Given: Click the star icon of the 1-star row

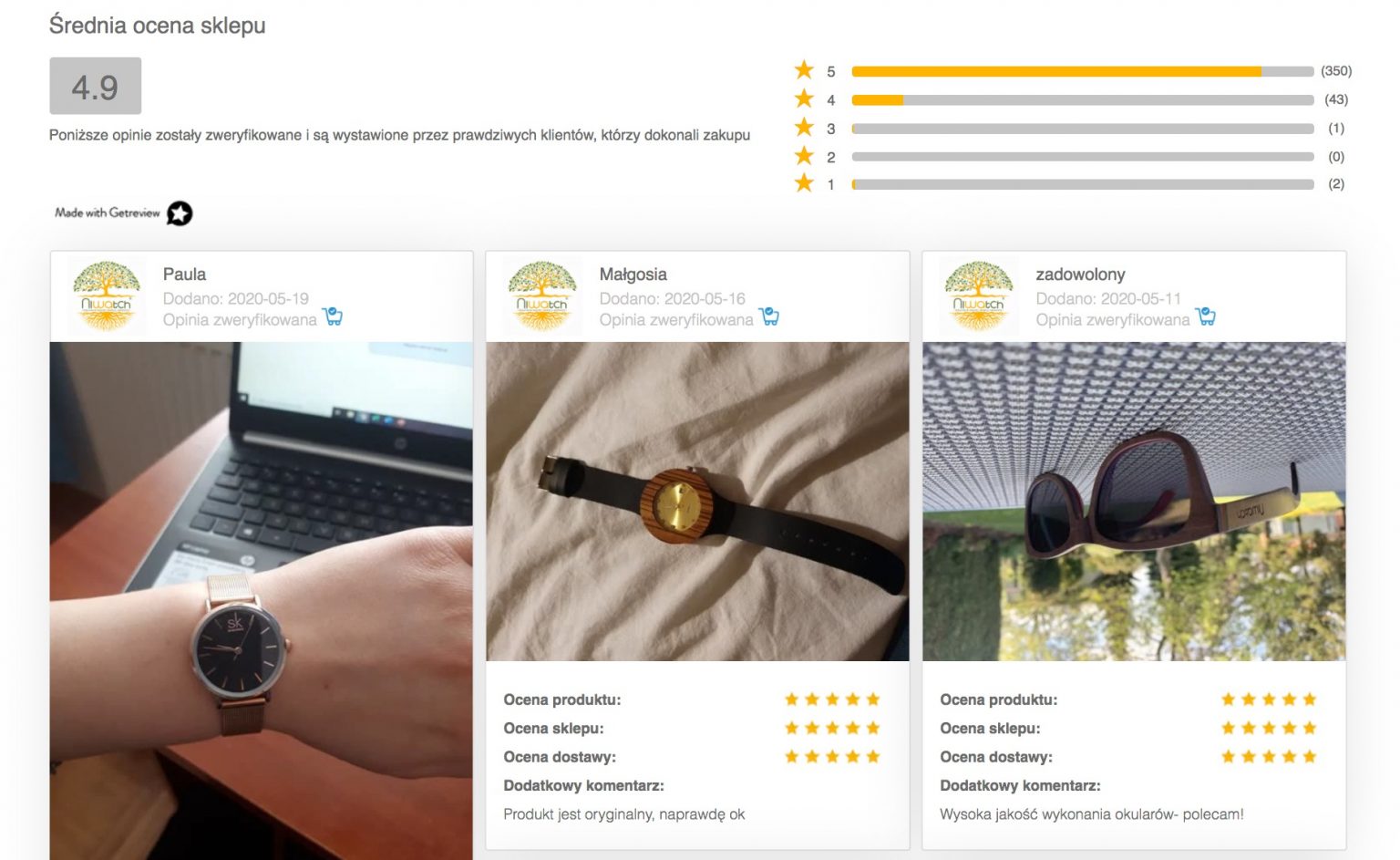Looking at the screenshot, I should point(804,183).
